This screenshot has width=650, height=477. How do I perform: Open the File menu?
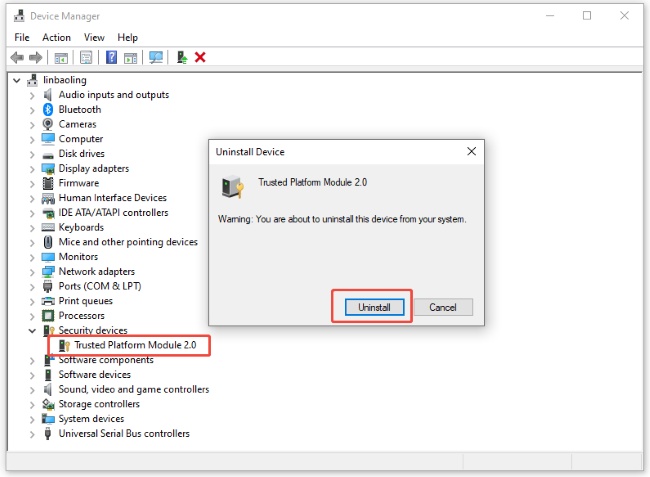click(x=22, y=38)
